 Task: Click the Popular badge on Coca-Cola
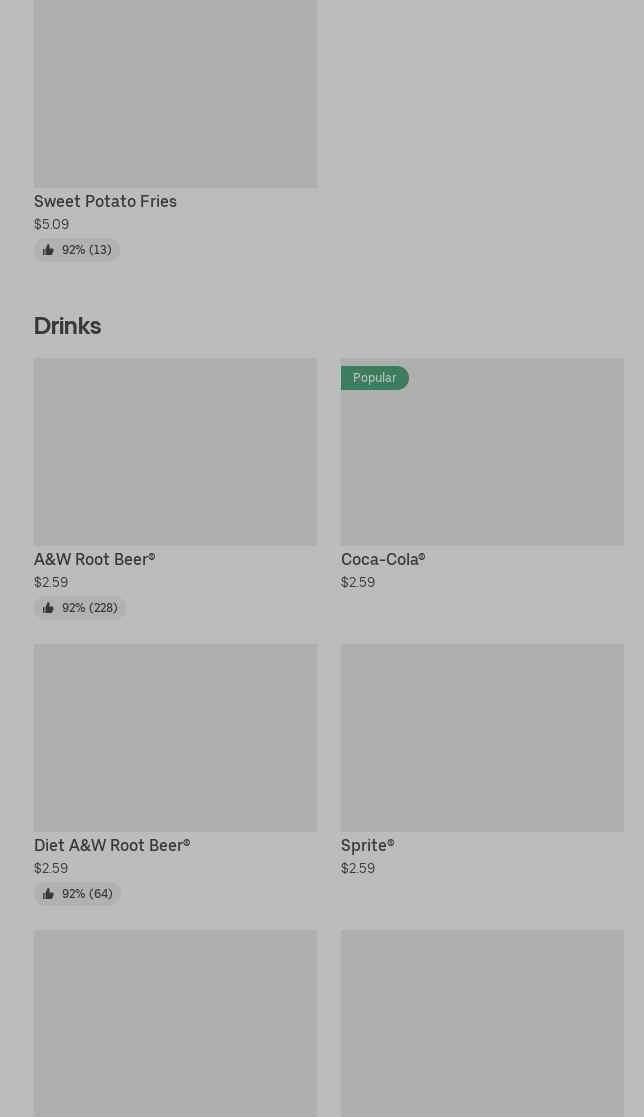375,378
